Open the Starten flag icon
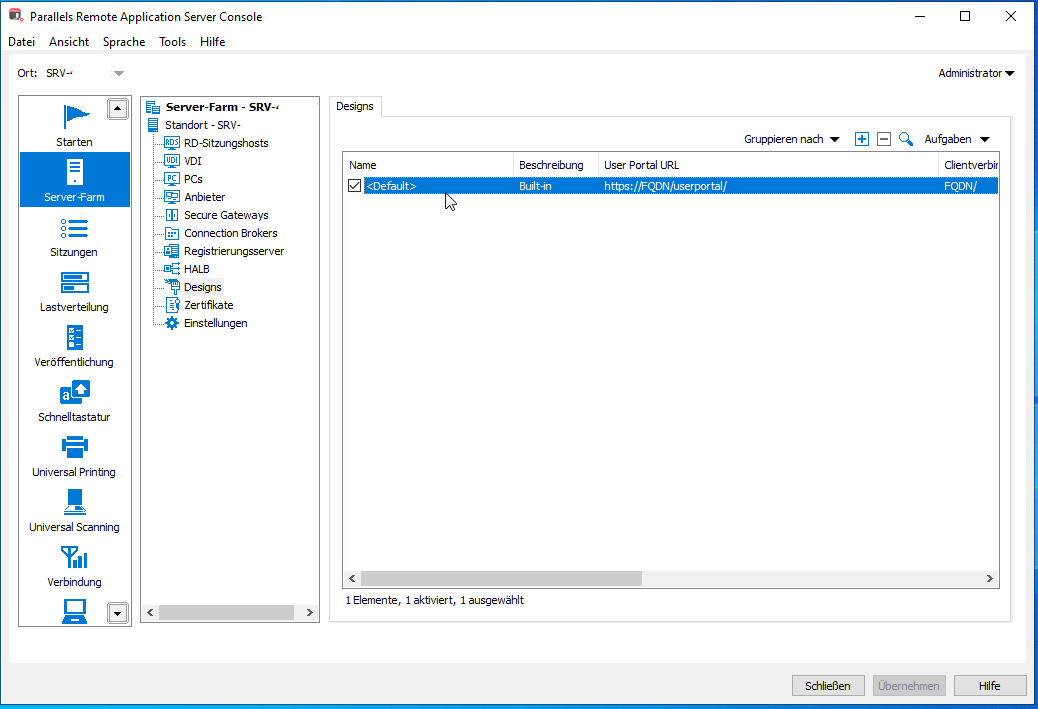 pos(75,117)
